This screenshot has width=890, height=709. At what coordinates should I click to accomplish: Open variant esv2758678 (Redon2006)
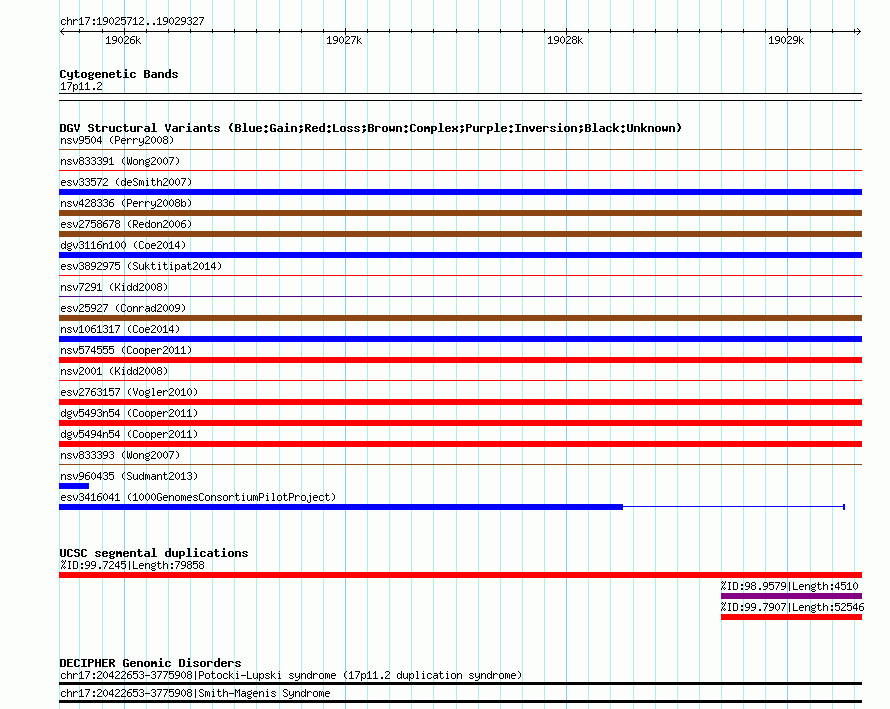(x=126, y=224)
